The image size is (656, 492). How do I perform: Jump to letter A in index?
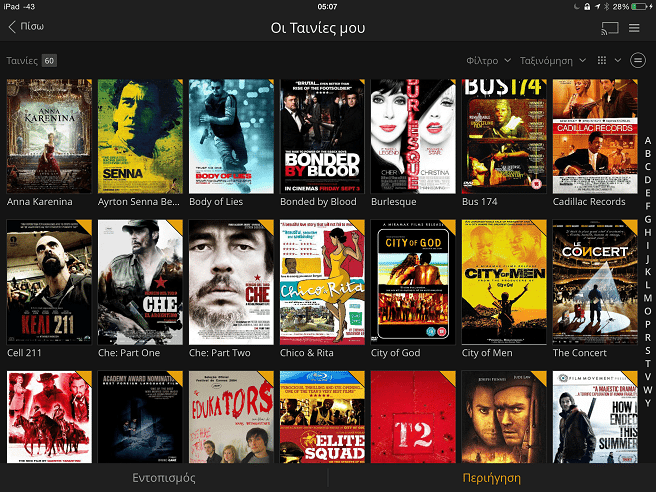(648, 141)
